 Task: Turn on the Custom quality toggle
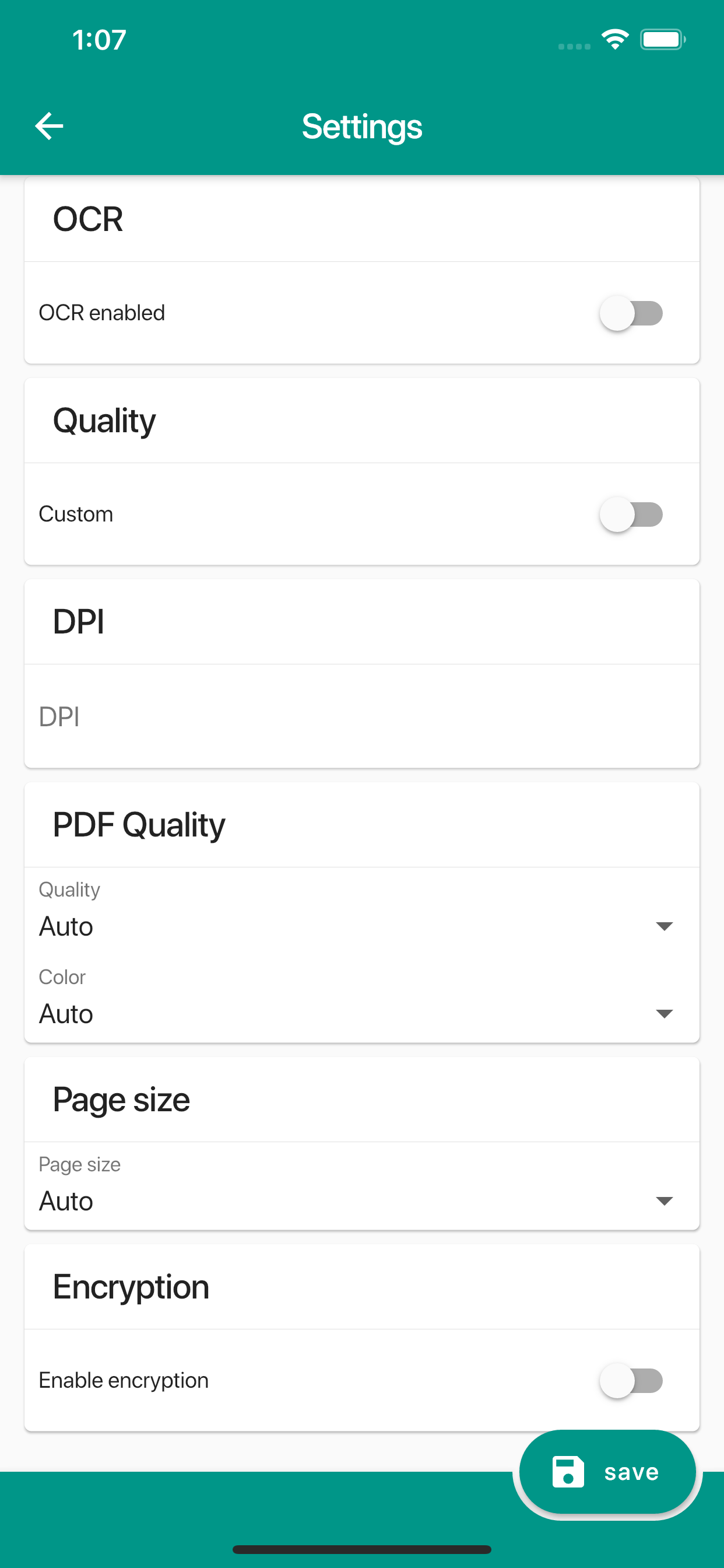point(631,514)
